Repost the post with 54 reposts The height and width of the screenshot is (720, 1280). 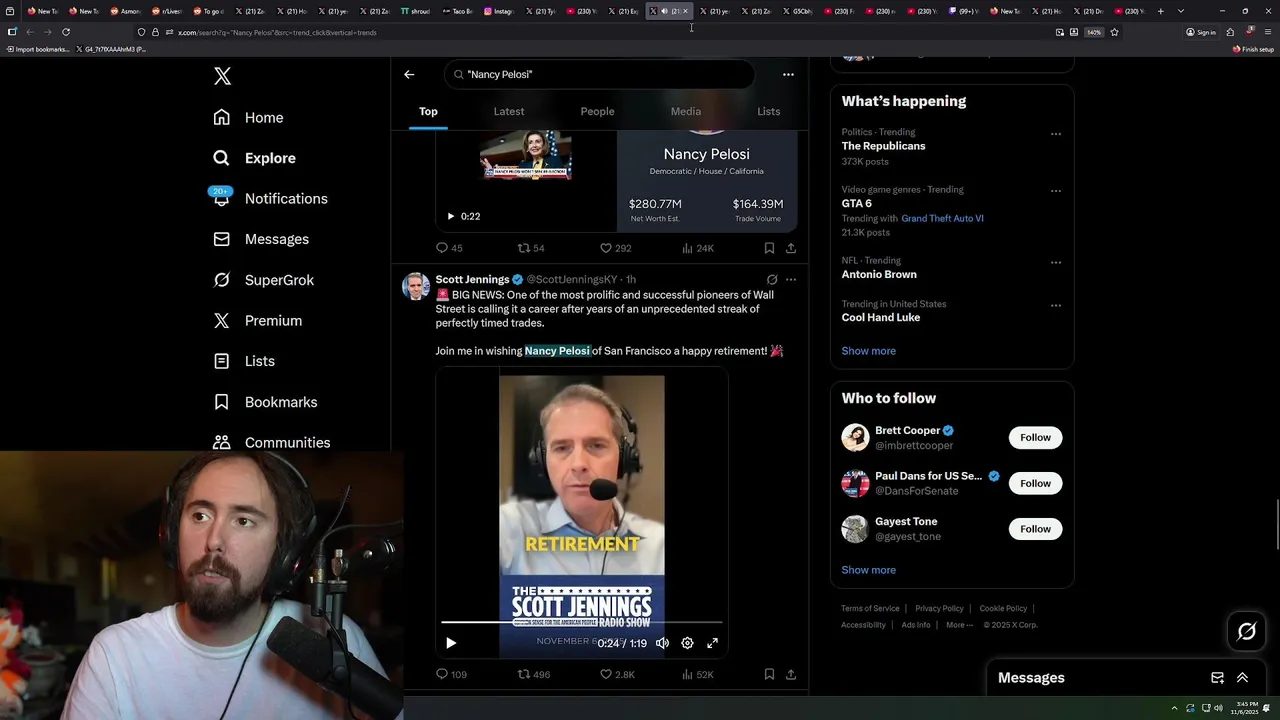pos(530,248)
